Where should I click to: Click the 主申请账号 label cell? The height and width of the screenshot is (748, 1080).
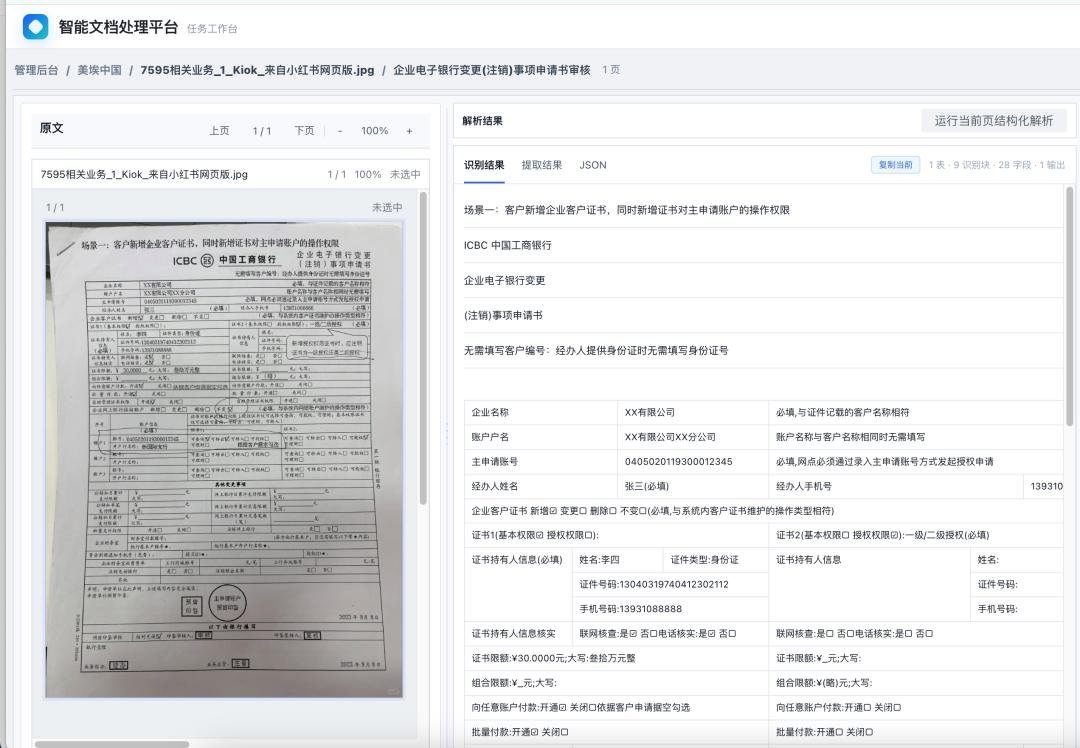[541, 461]
